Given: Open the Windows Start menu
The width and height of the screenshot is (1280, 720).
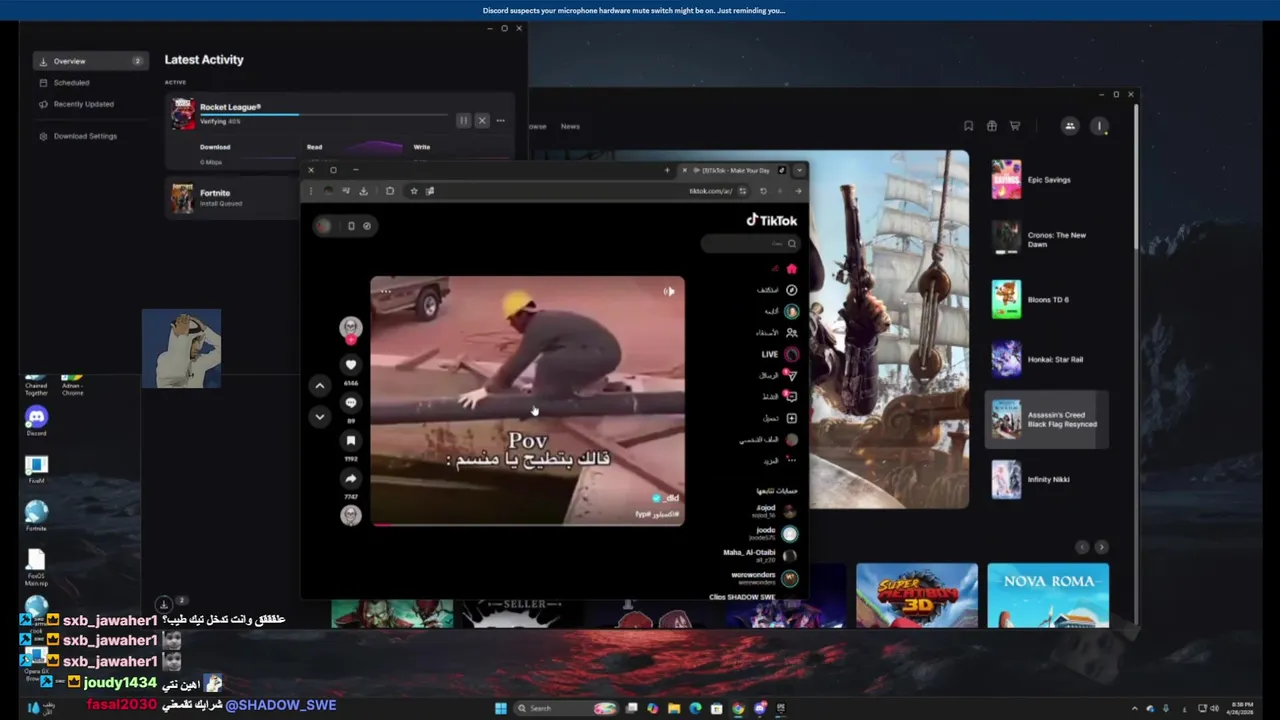Looking at the screenshot, I should (x=501, y=708).
